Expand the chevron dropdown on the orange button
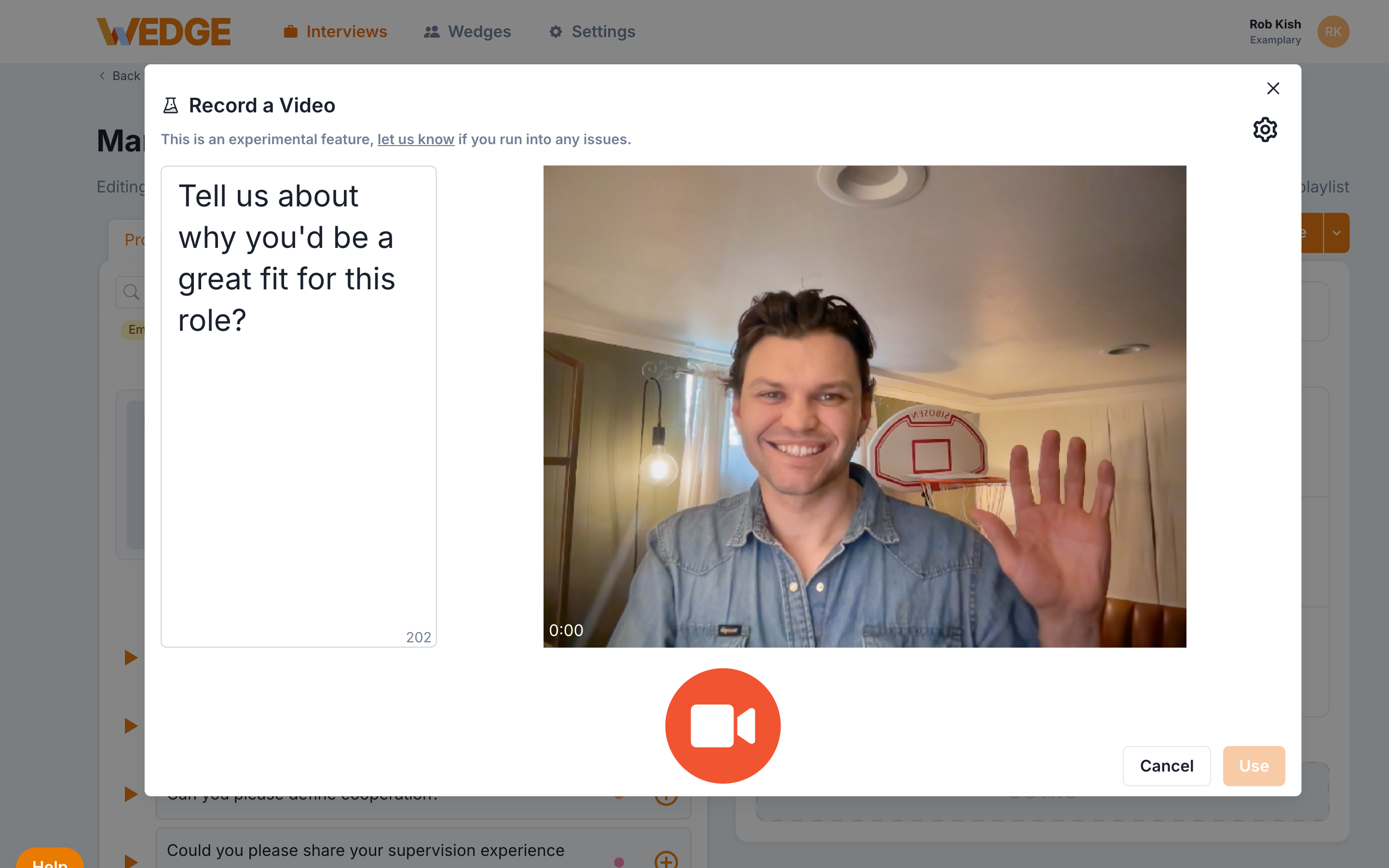Screen dimensions: 1389x868 click(1337, 232)
